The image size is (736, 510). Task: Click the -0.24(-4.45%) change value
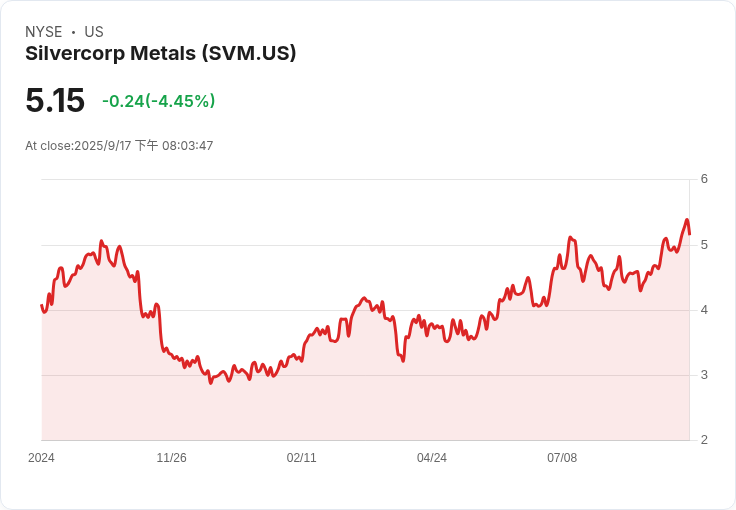[159, 101]
